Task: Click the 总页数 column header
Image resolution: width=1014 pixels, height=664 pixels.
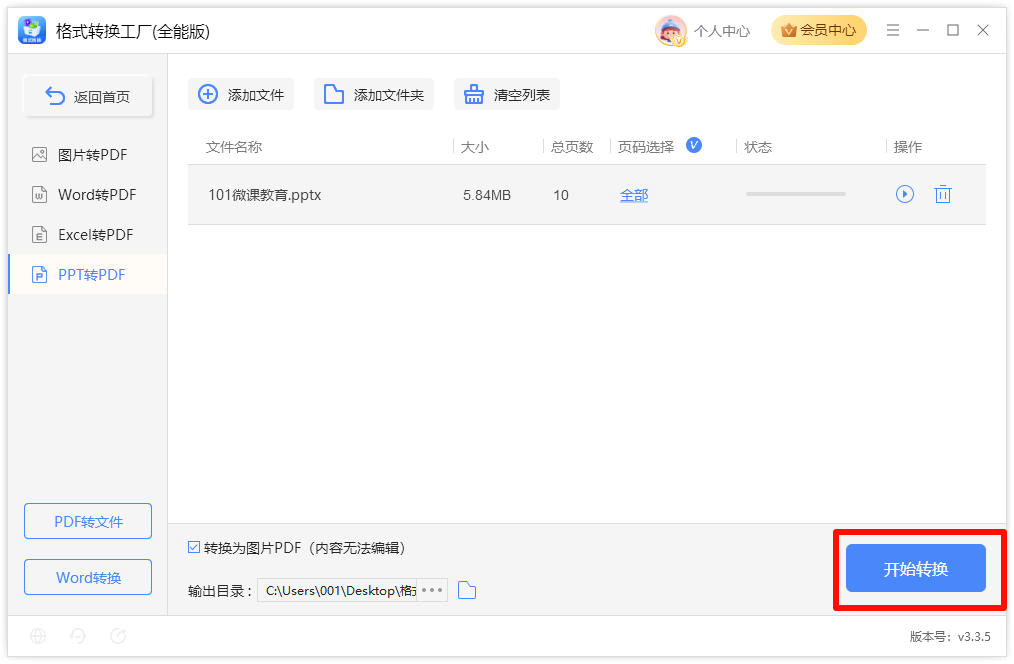Action: (572, 147)
